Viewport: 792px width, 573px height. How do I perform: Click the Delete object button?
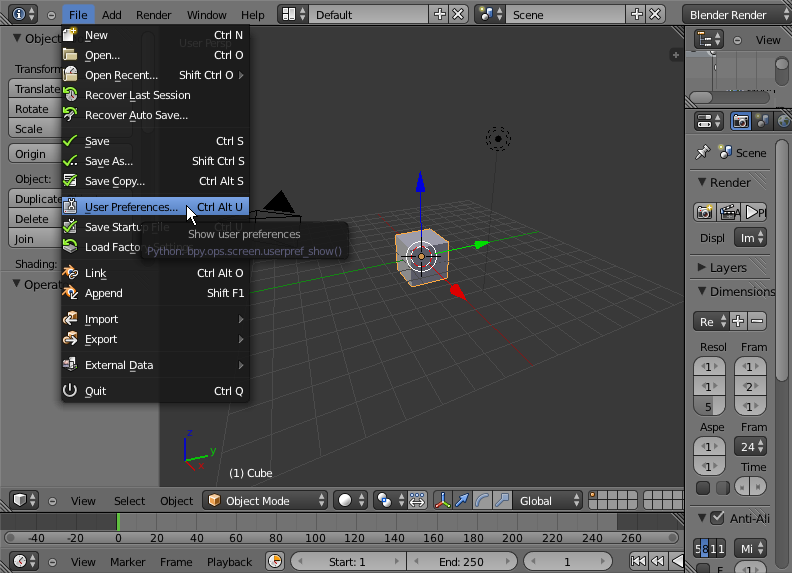(35, 219)
